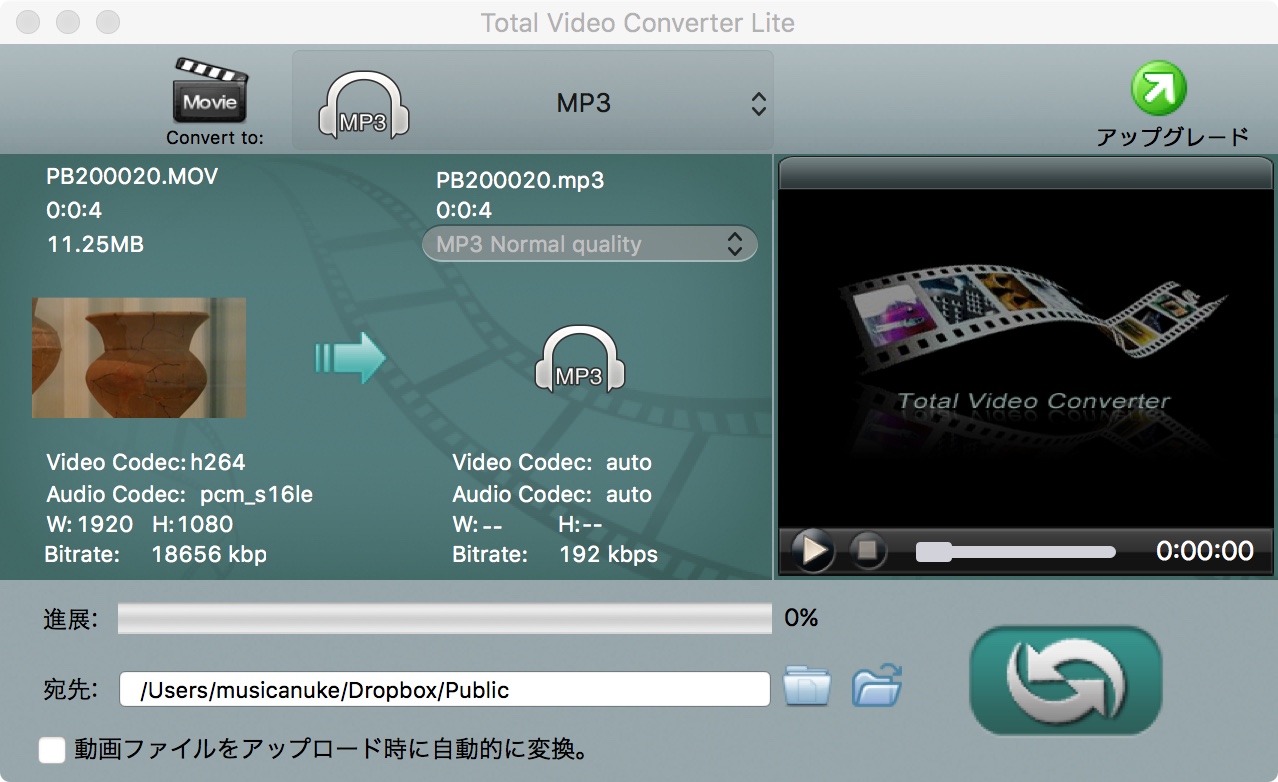Browse for destination folder
Image resolution: width=1278 pixels, height=782 pixels.
point(807,688)
